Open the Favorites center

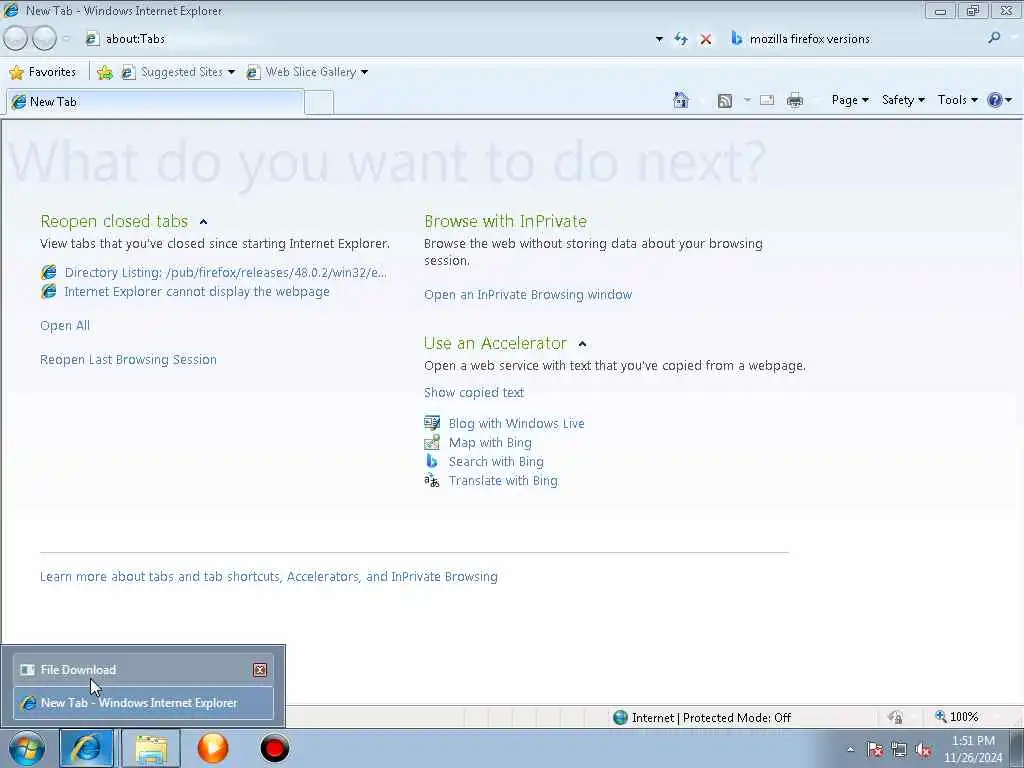pos(43,72)
